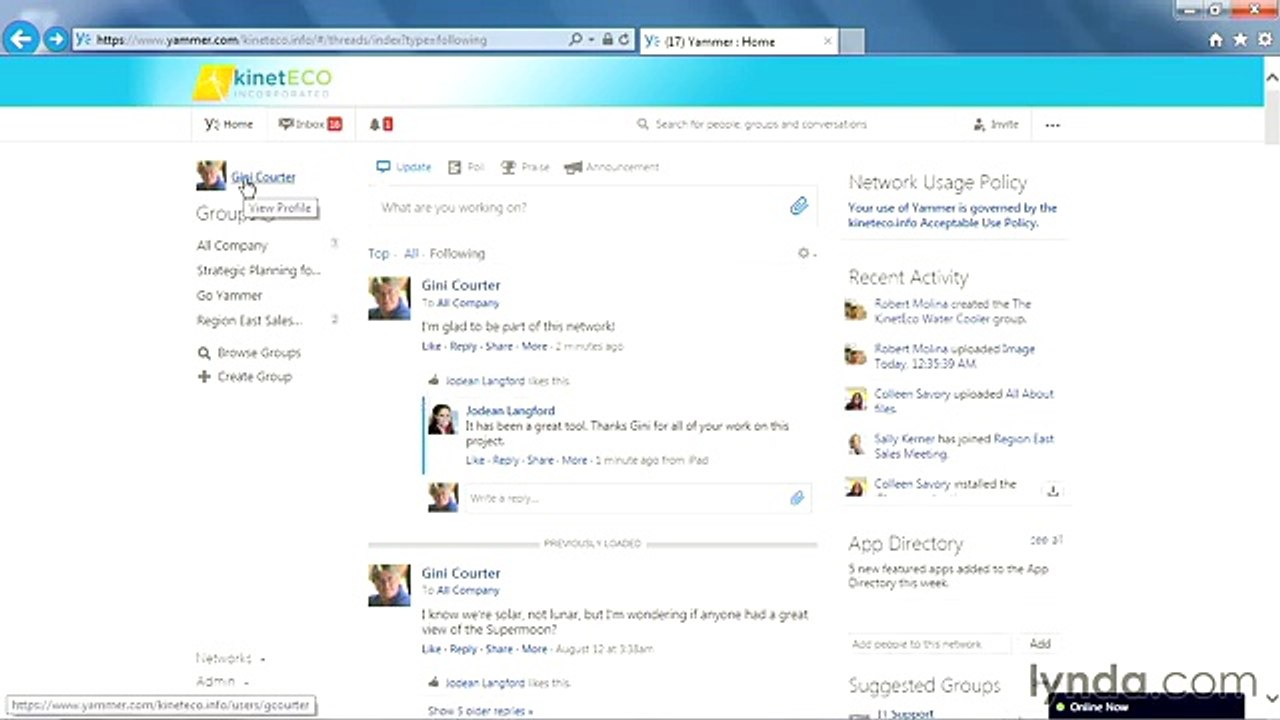Search for people, groups and conversations

pos(760,124)
